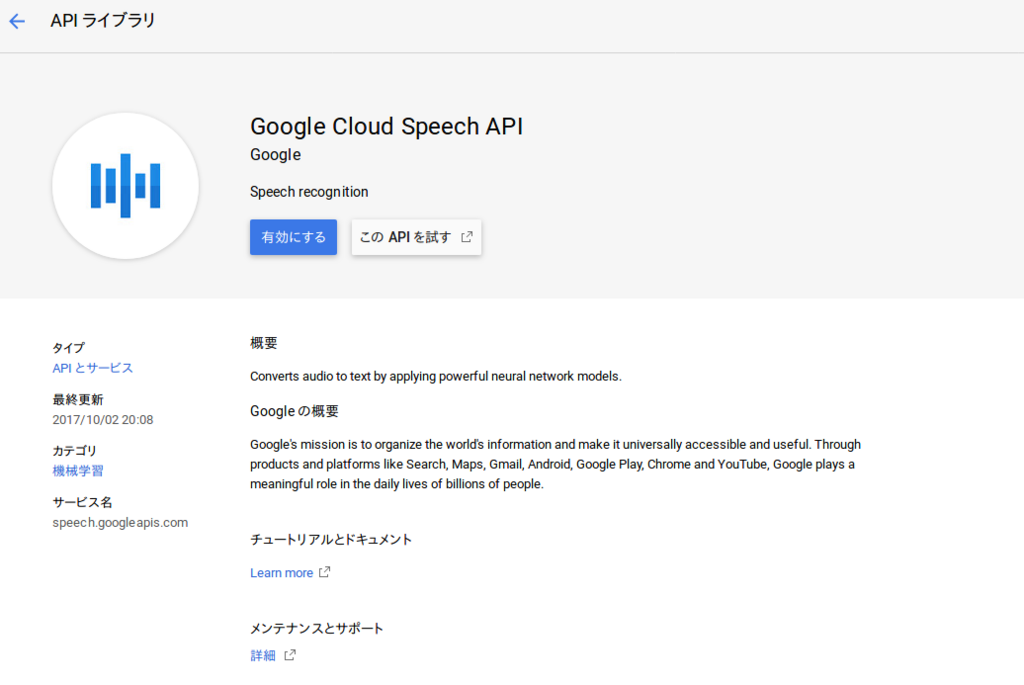Click the 2017/10/02 20:08 update date
The height and width of the screenshot is (685, 1024).
coord(103,420)
